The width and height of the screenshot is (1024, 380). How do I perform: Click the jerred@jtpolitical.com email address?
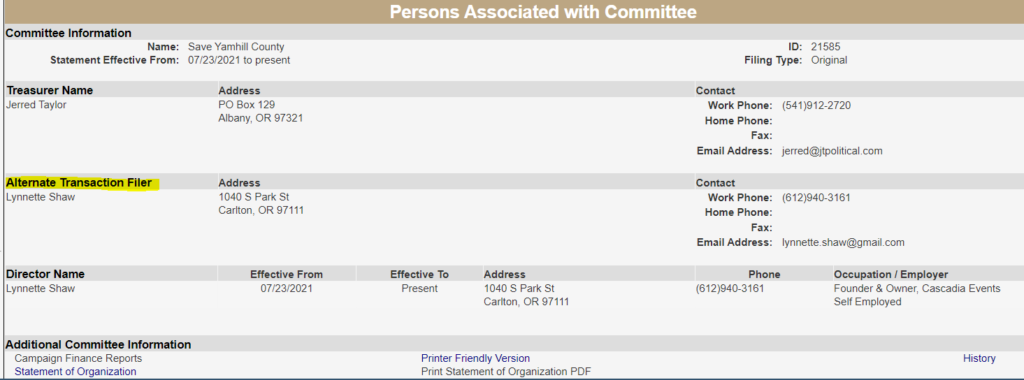click(832, 151)
